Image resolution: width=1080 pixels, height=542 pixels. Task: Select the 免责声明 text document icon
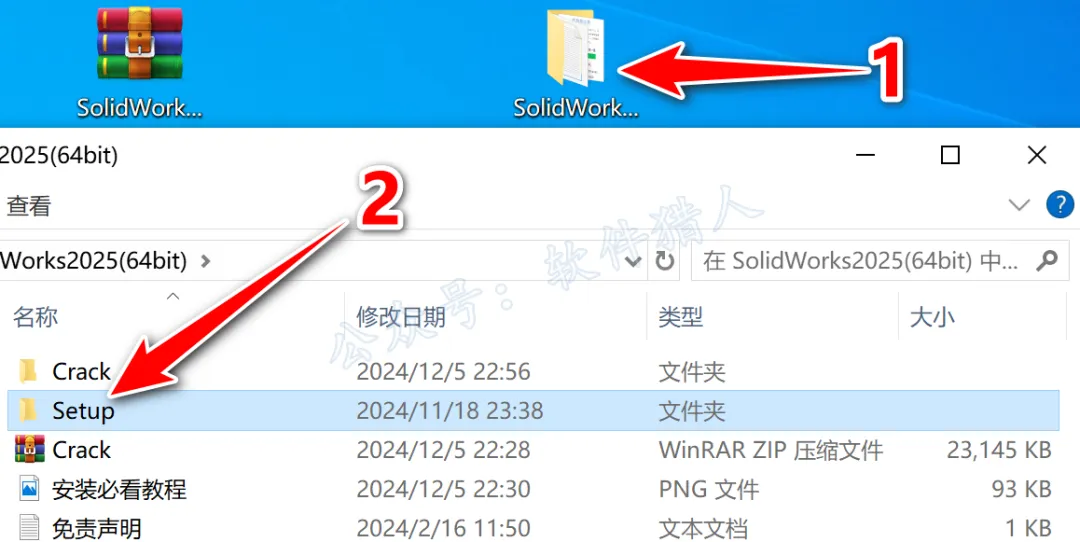tap(29, 528)
